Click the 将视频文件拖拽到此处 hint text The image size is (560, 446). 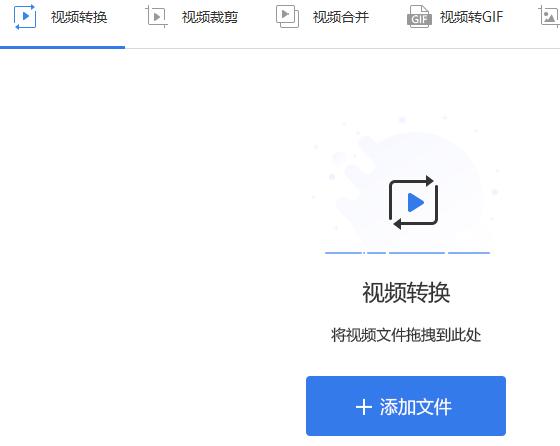pos(406,335)
